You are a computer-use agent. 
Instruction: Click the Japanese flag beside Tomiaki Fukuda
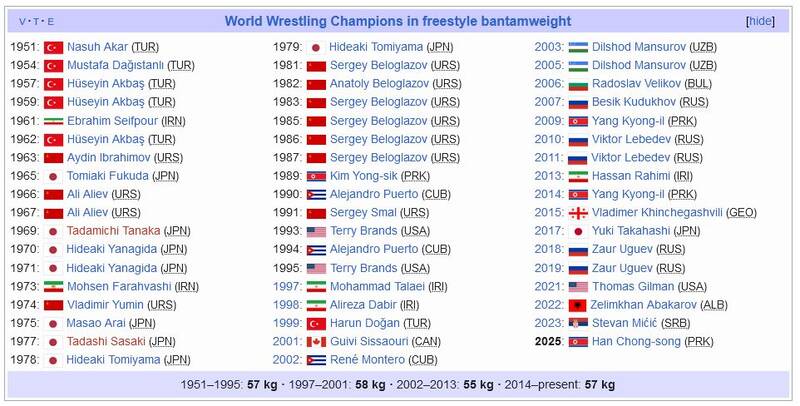tap(53, 176)
